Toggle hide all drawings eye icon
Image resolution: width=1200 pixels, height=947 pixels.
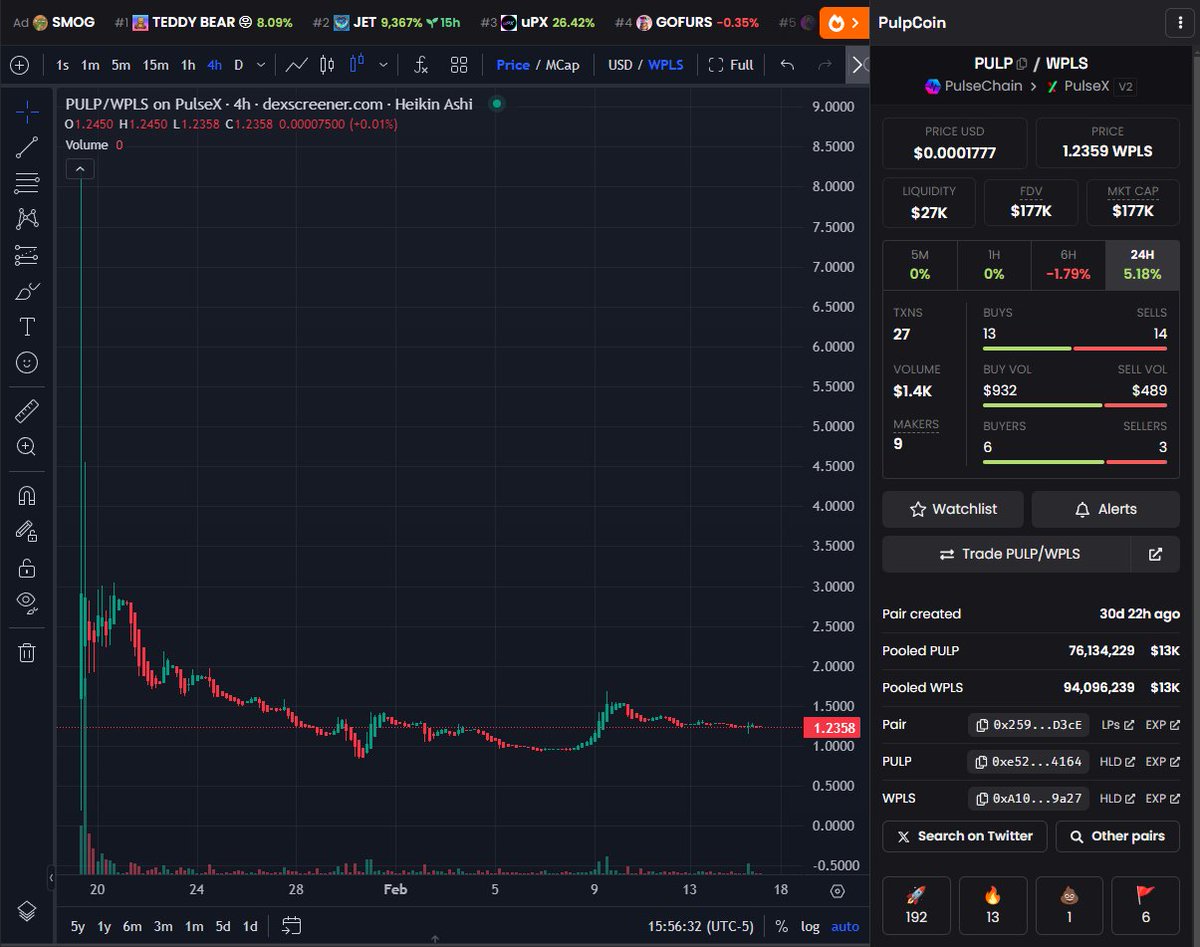coord(27,602)
